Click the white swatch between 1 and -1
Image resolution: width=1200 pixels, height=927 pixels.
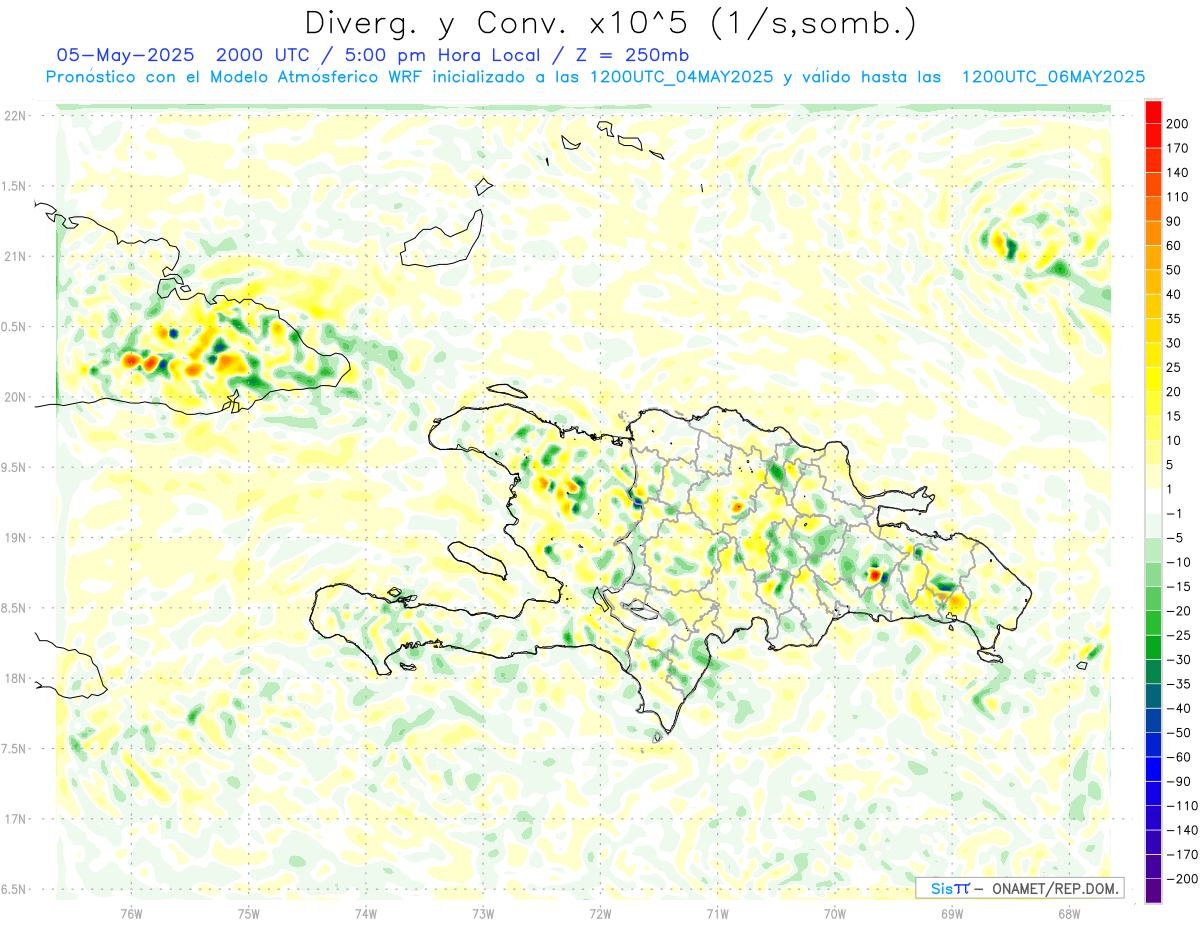coord(1154,501)
